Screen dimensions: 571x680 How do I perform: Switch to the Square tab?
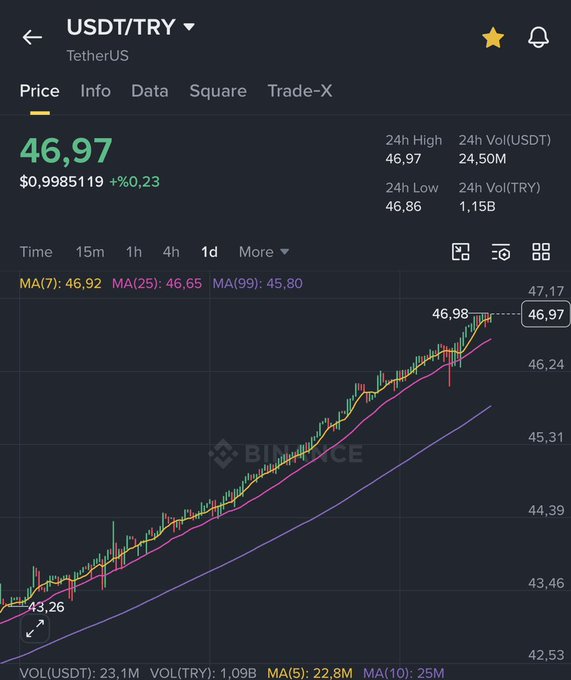point(218,91)
